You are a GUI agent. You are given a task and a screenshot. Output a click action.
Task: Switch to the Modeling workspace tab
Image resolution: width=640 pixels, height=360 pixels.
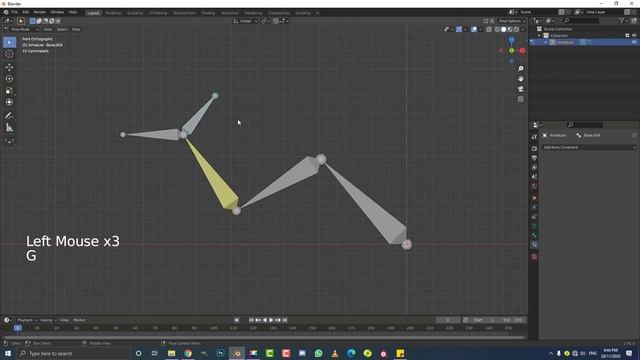click(113, 13)
